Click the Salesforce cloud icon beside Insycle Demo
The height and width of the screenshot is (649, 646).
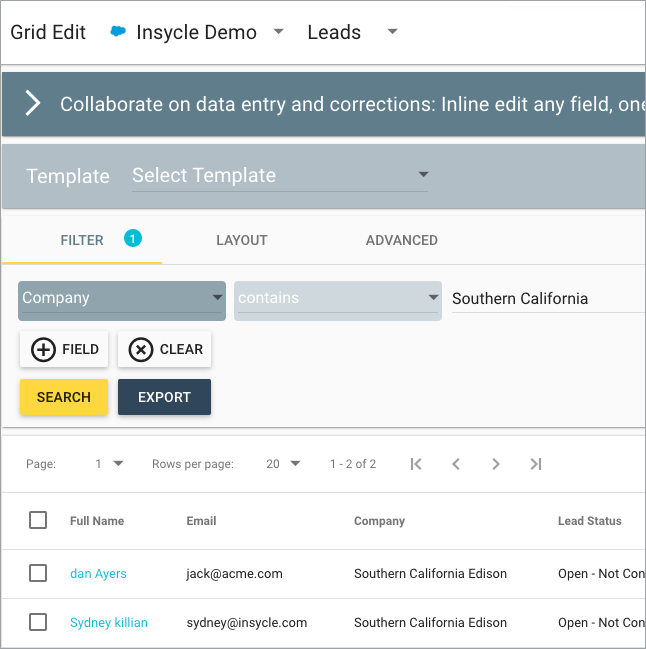118,31
